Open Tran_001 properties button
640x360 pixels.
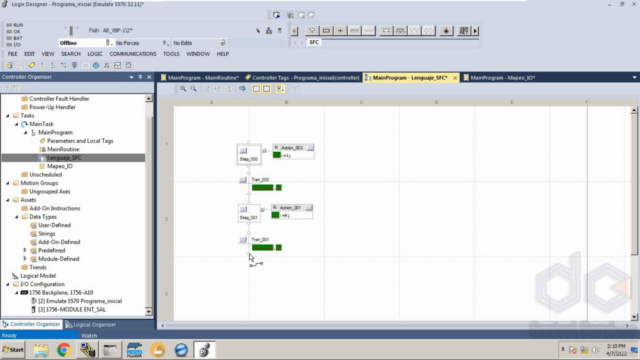[x=243, y=240]
